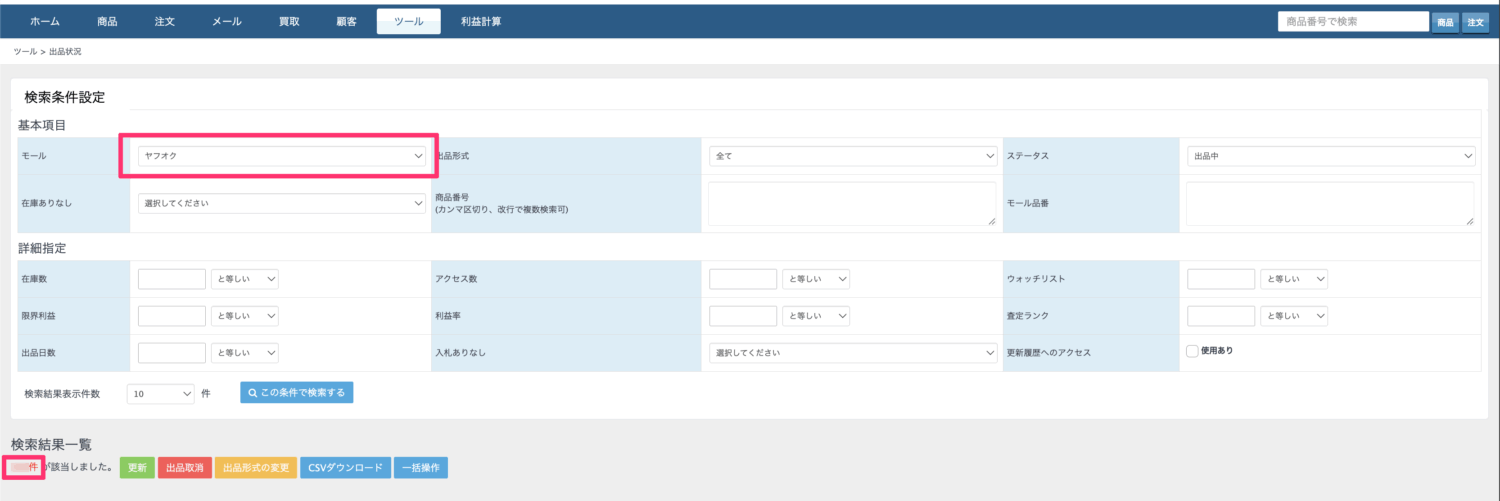Open the 検索結果表示件数 dropdown
1500x501 pixels.
[x=160, y=394]
